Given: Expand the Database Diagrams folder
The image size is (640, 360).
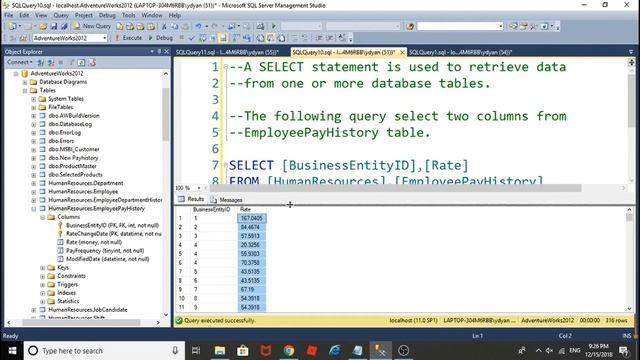Looking at the screenshot, I should click(x=25, y=82).
